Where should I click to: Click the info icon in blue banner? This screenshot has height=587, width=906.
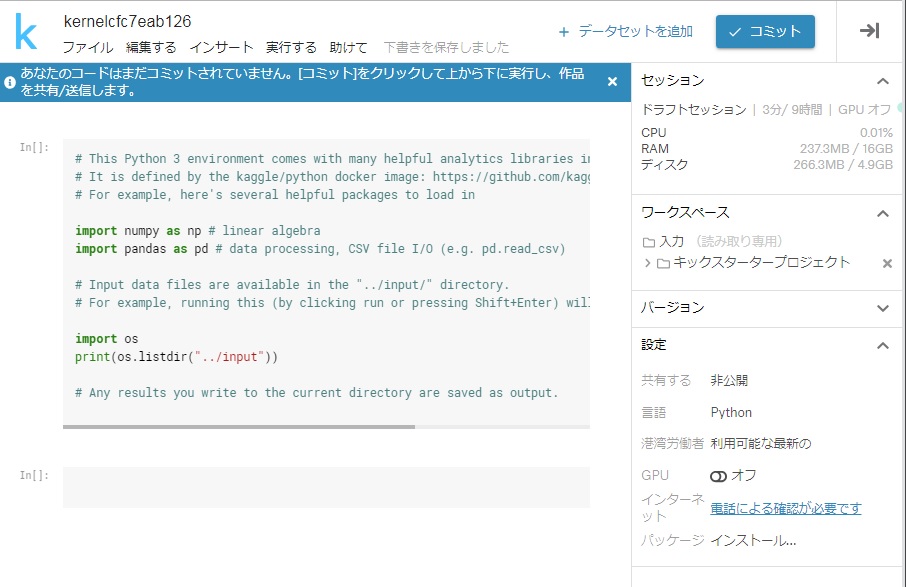[10, 82]
